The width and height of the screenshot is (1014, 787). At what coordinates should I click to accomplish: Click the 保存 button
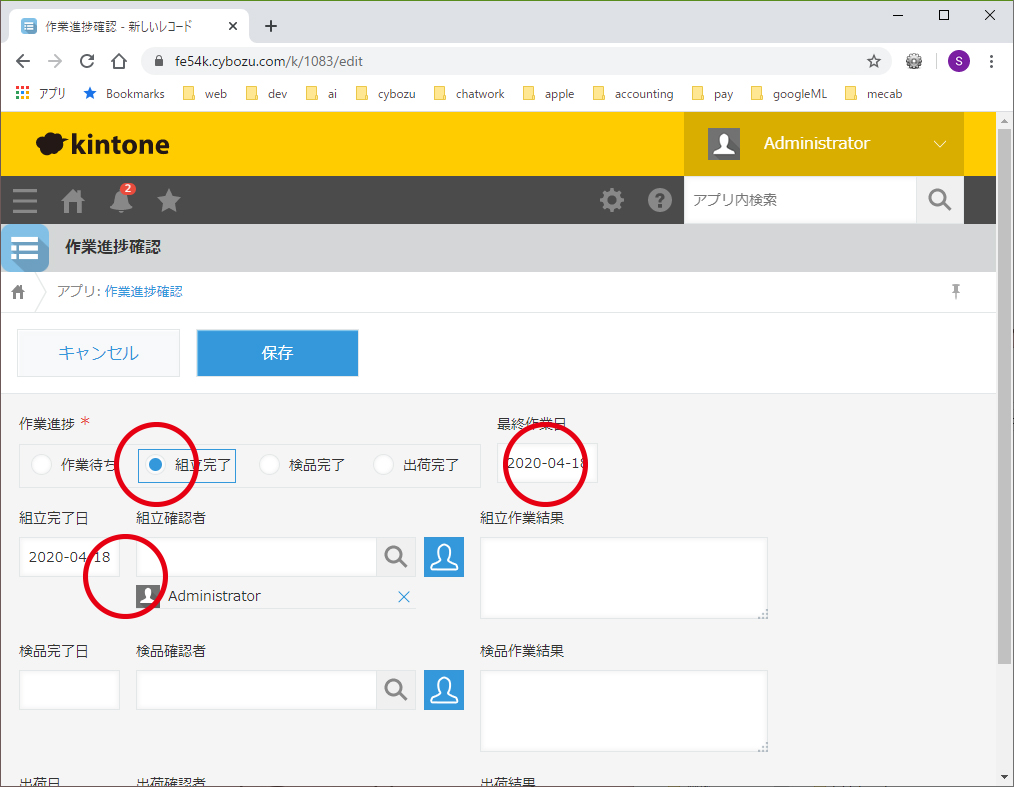point(277,353)
